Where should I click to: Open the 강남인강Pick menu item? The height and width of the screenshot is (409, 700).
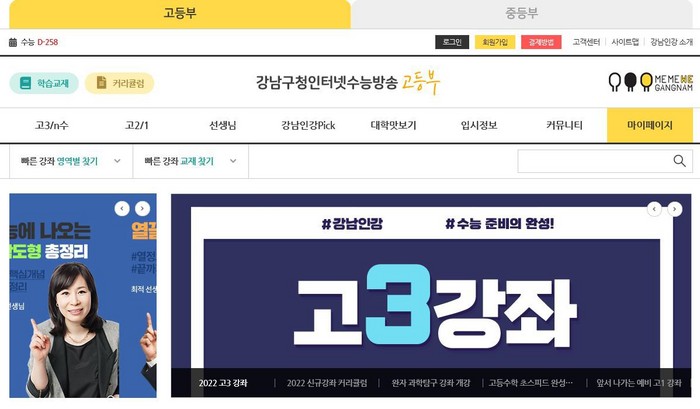[x=308, y=125]
